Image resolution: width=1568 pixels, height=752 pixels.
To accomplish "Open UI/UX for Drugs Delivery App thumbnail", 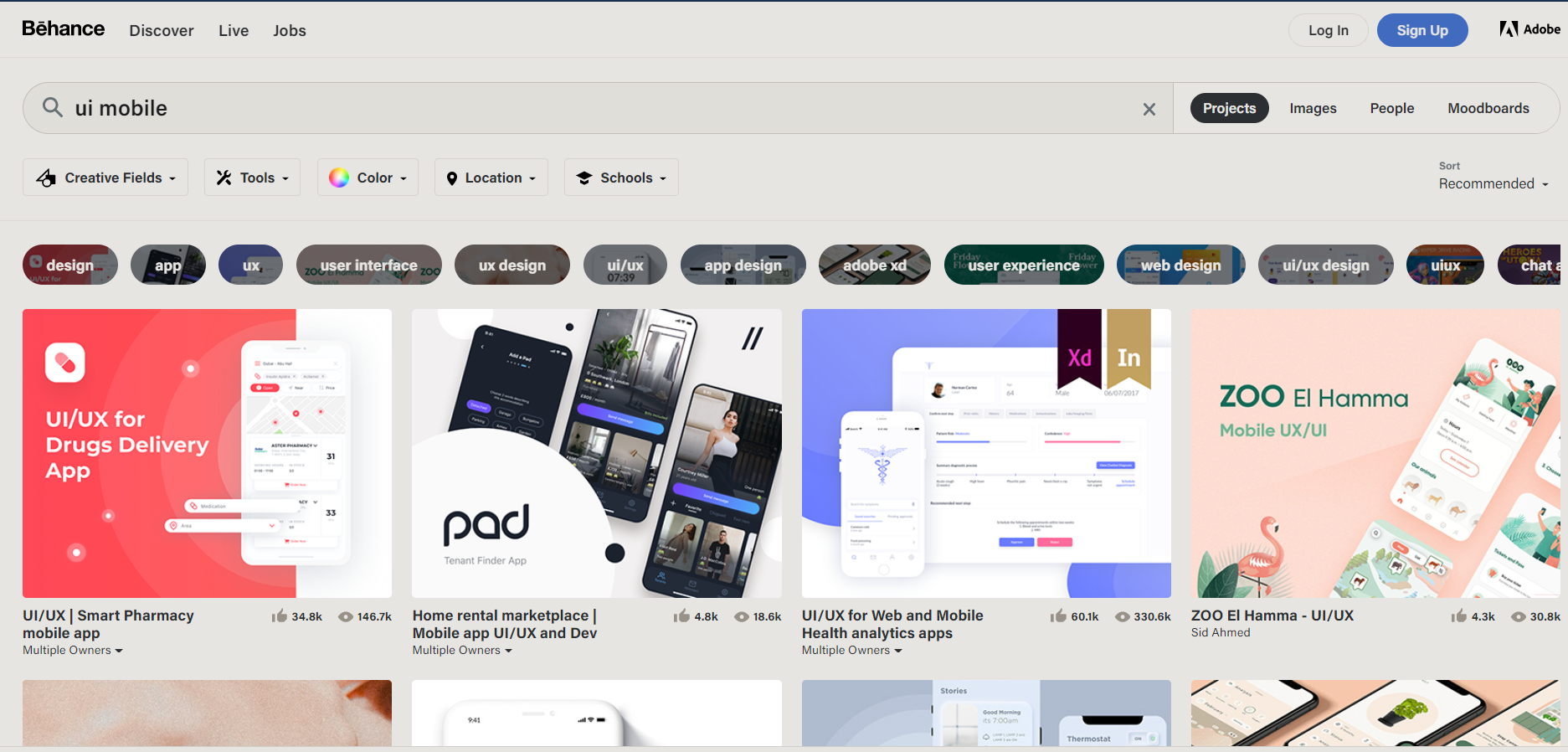I will [x=207, y=453].
